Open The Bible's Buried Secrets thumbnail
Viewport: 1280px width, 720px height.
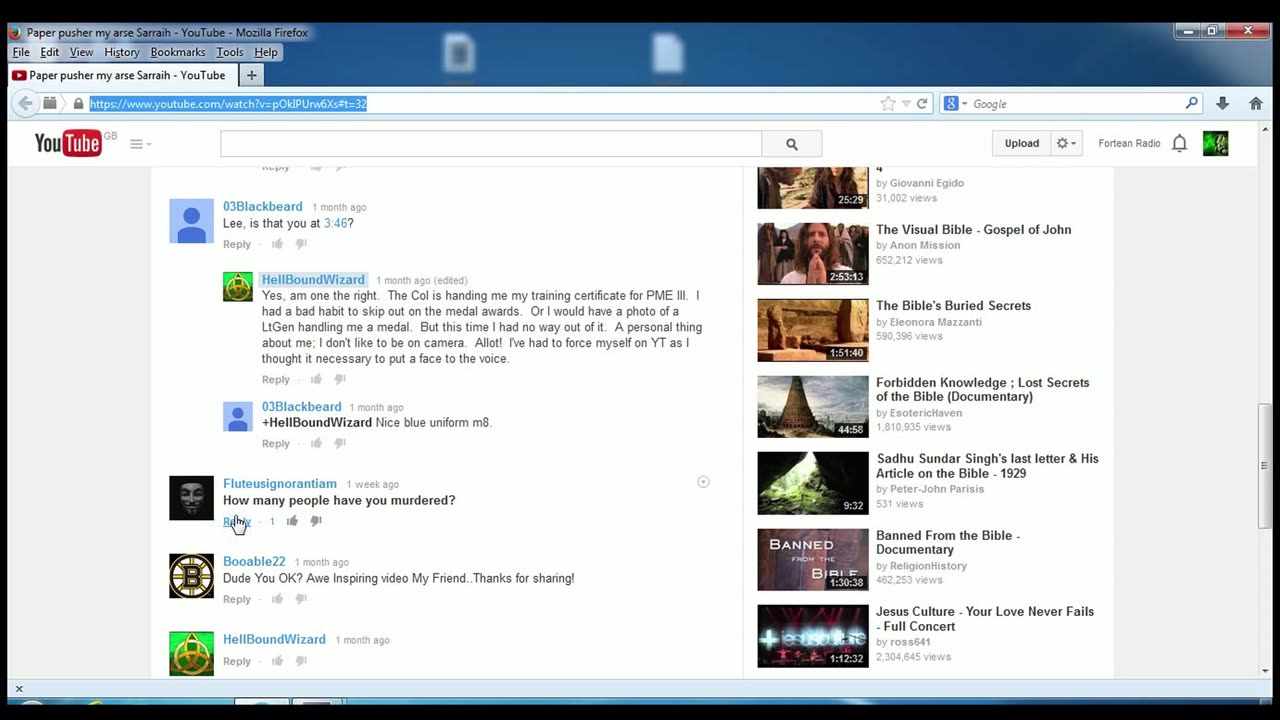(813, 330)
